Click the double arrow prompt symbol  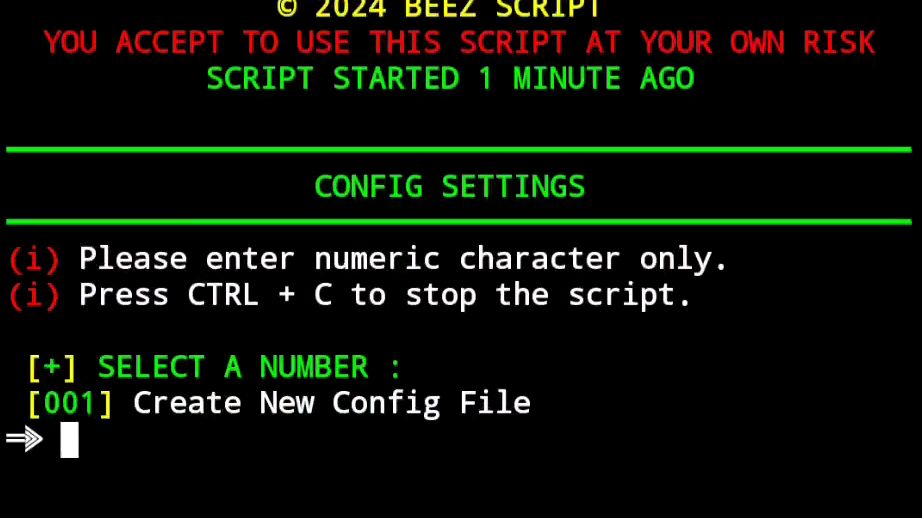click(x=24, y=439)
